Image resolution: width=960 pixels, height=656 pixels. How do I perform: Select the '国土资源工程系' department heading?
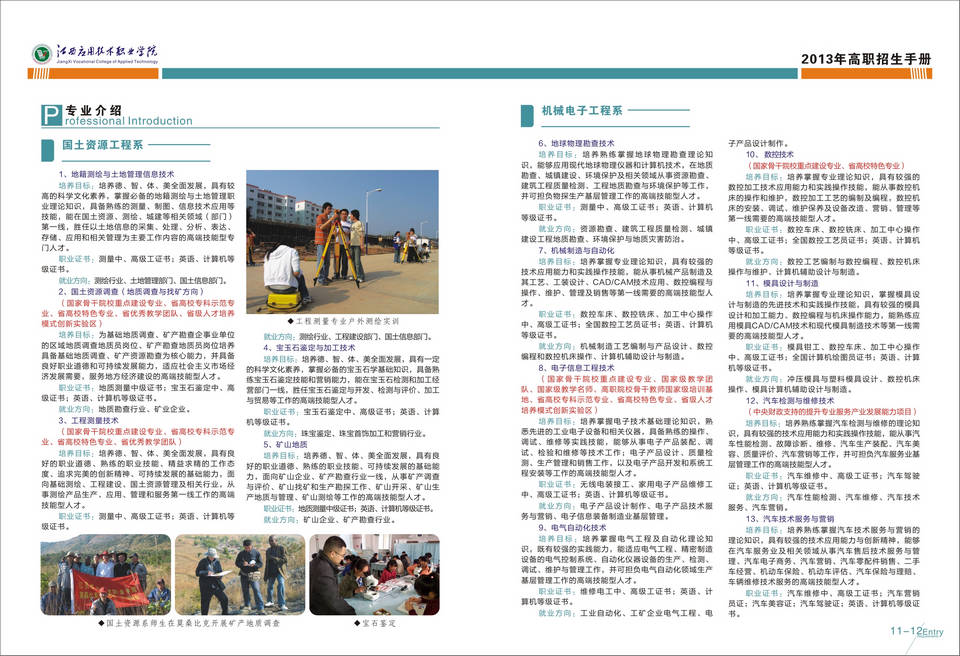(x=102, y=145)
